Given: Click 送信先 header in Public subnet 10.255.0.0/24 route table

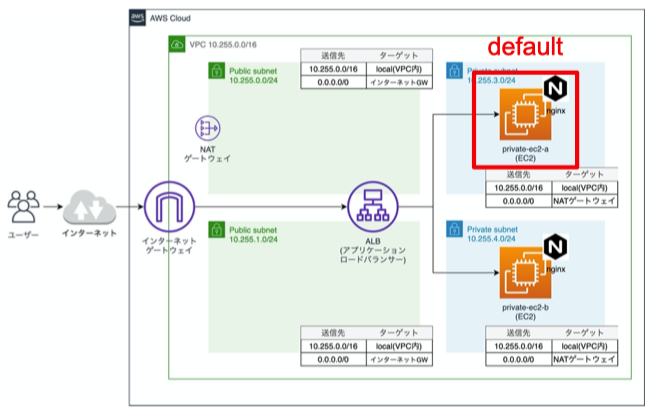Looking at the screenshot, I should [x=333, y=55].
